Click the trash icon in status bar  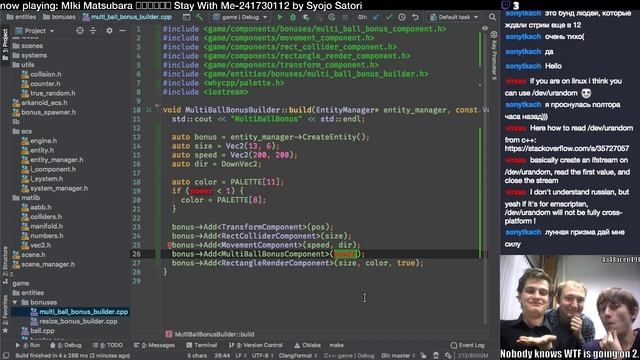tap(436, 356)
